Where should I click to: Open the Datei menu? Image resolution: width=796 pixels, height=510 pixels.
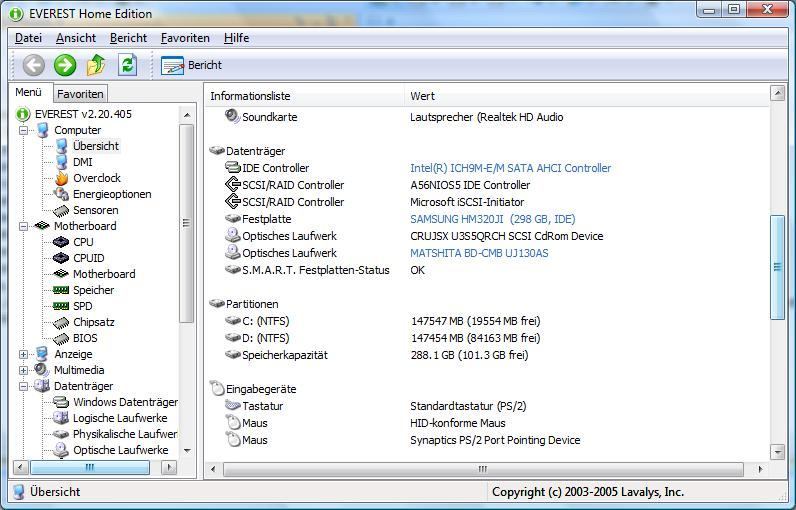pyautogui.click(x=28, y=38)
